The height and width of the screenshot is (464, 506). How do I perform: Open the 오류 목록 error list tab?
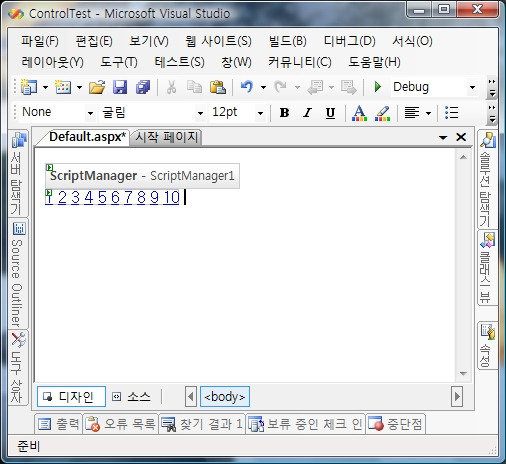[x=120, y=424]
